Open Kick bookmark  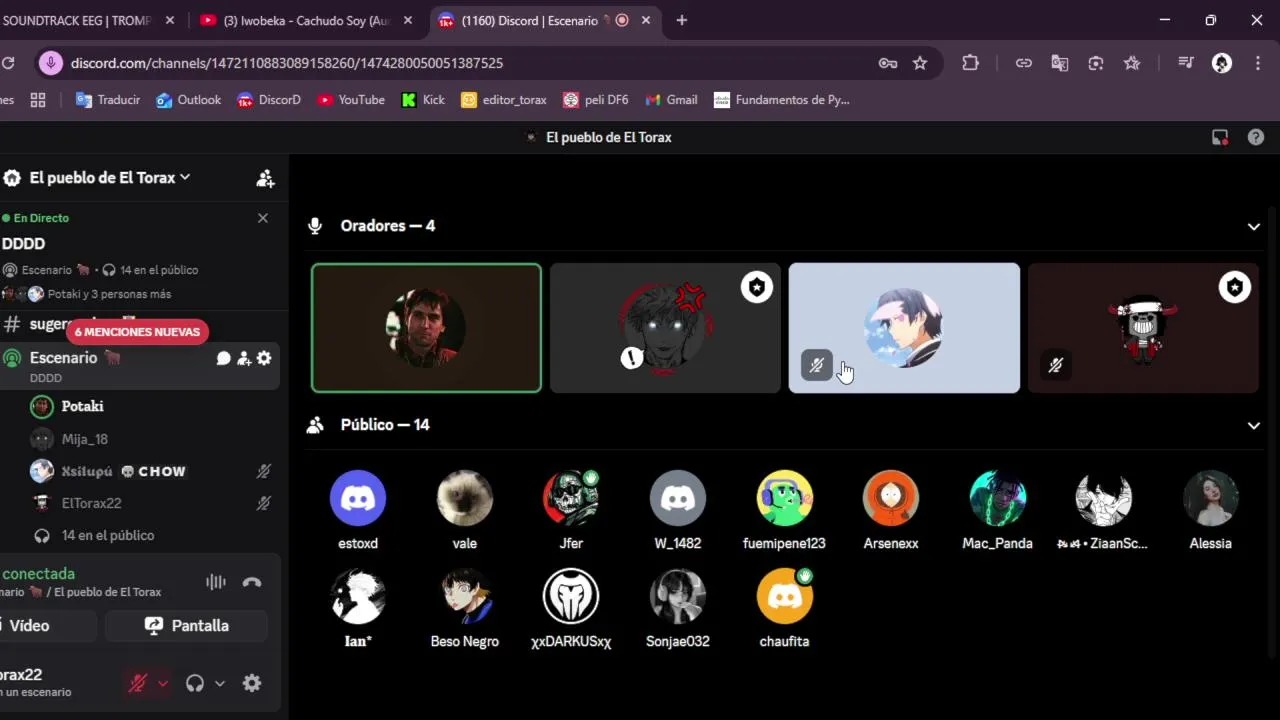tap(423, 100)
